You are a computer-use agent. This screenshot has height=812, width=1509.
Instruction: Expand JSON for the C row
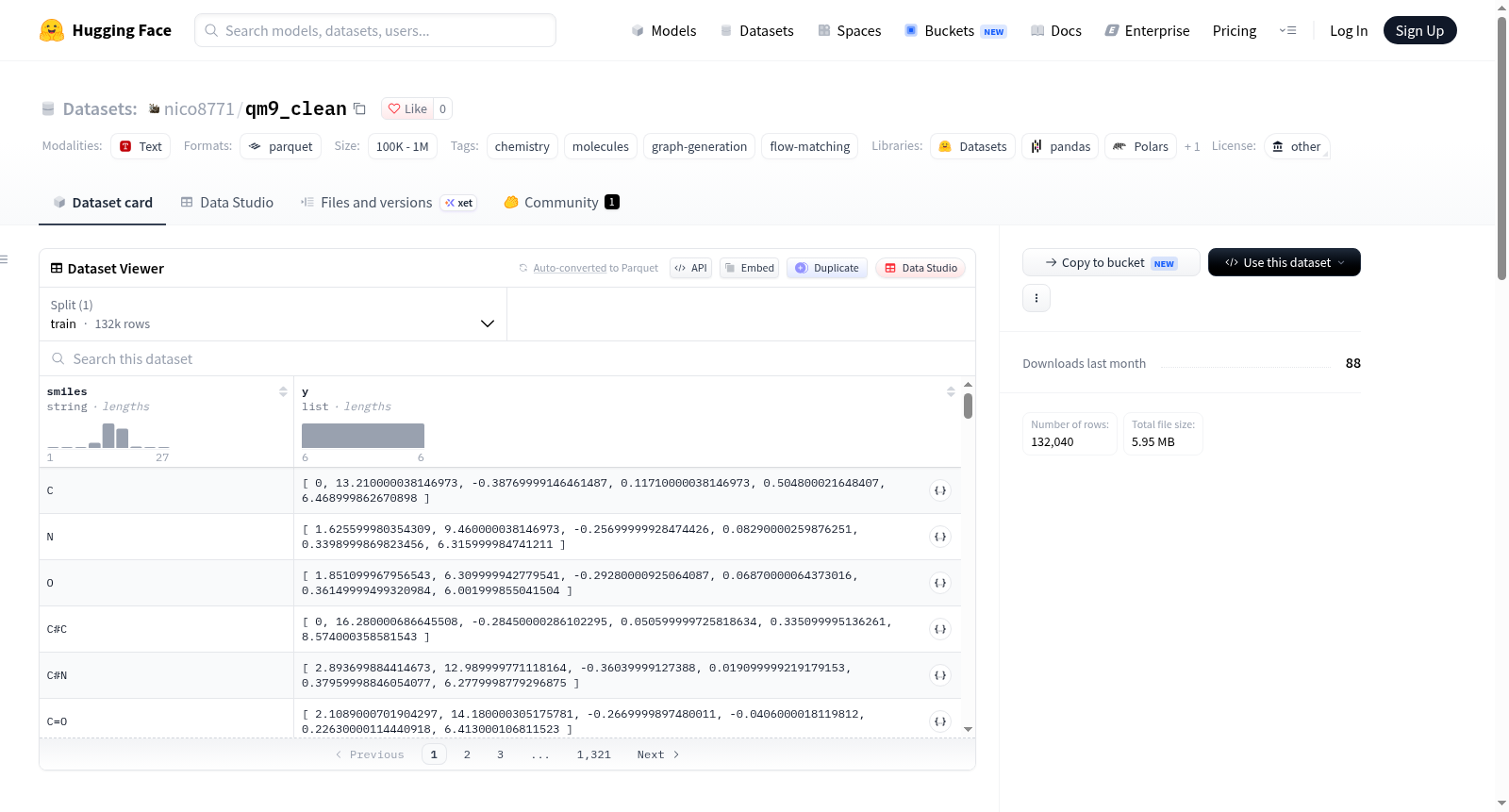(940, 490)
